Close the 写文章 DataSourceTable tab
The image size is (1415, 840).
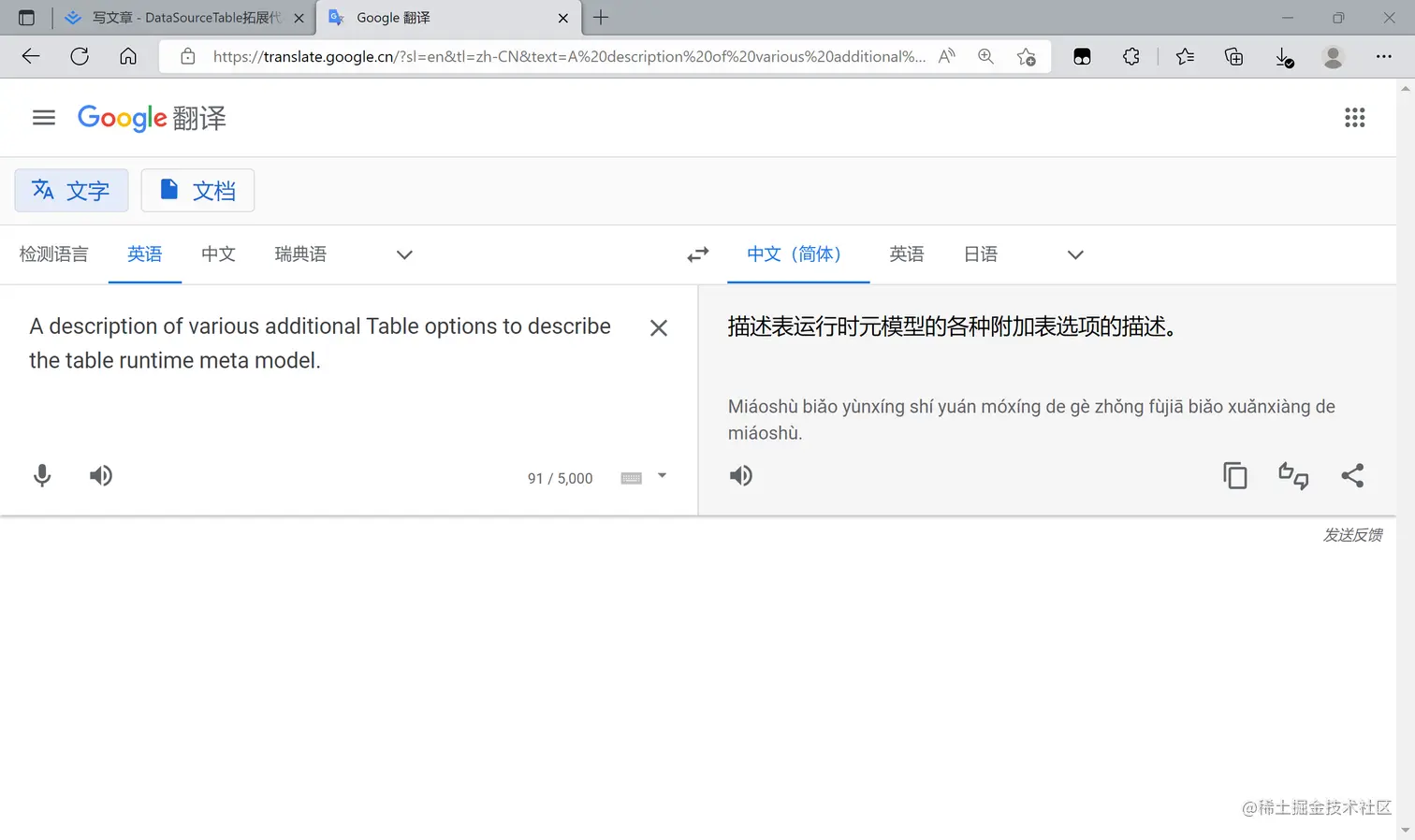click(299, 18)
